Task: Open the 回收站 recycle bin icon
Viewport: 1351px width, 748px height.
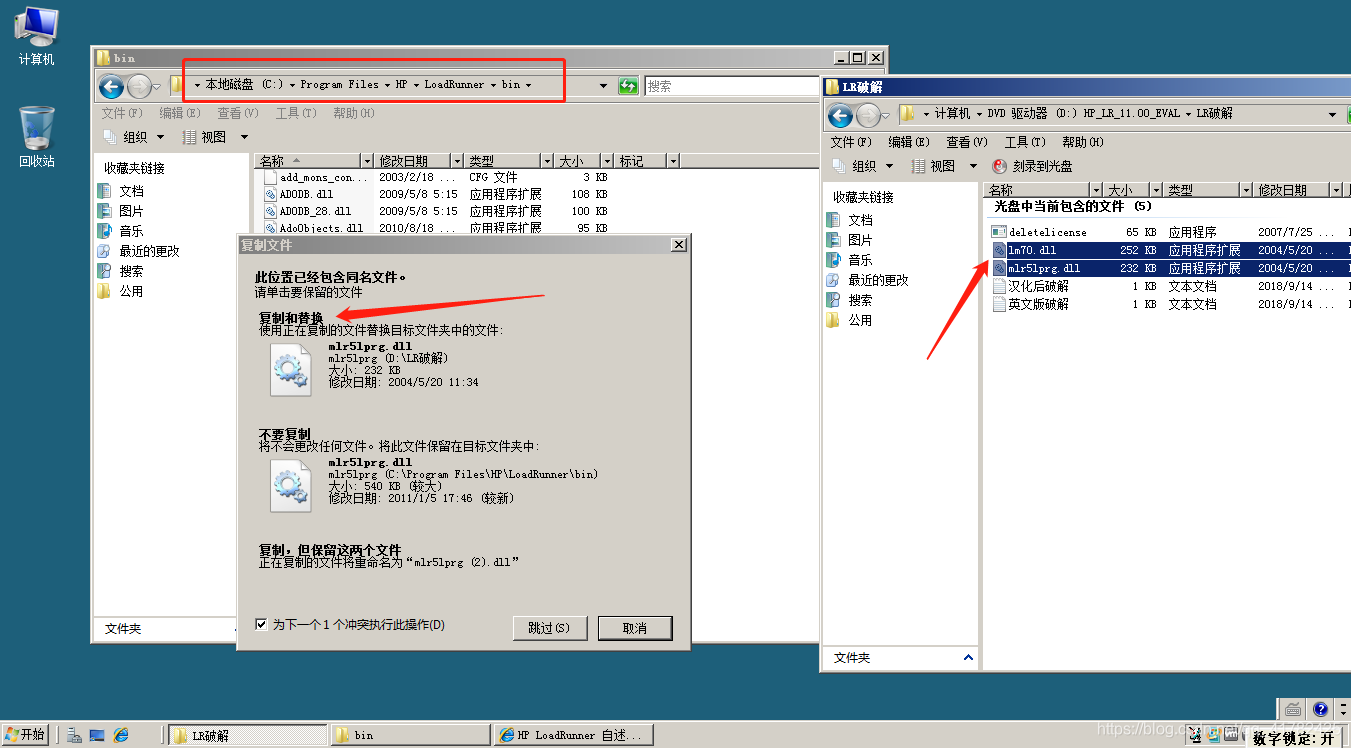Action: tap(36, 137)
